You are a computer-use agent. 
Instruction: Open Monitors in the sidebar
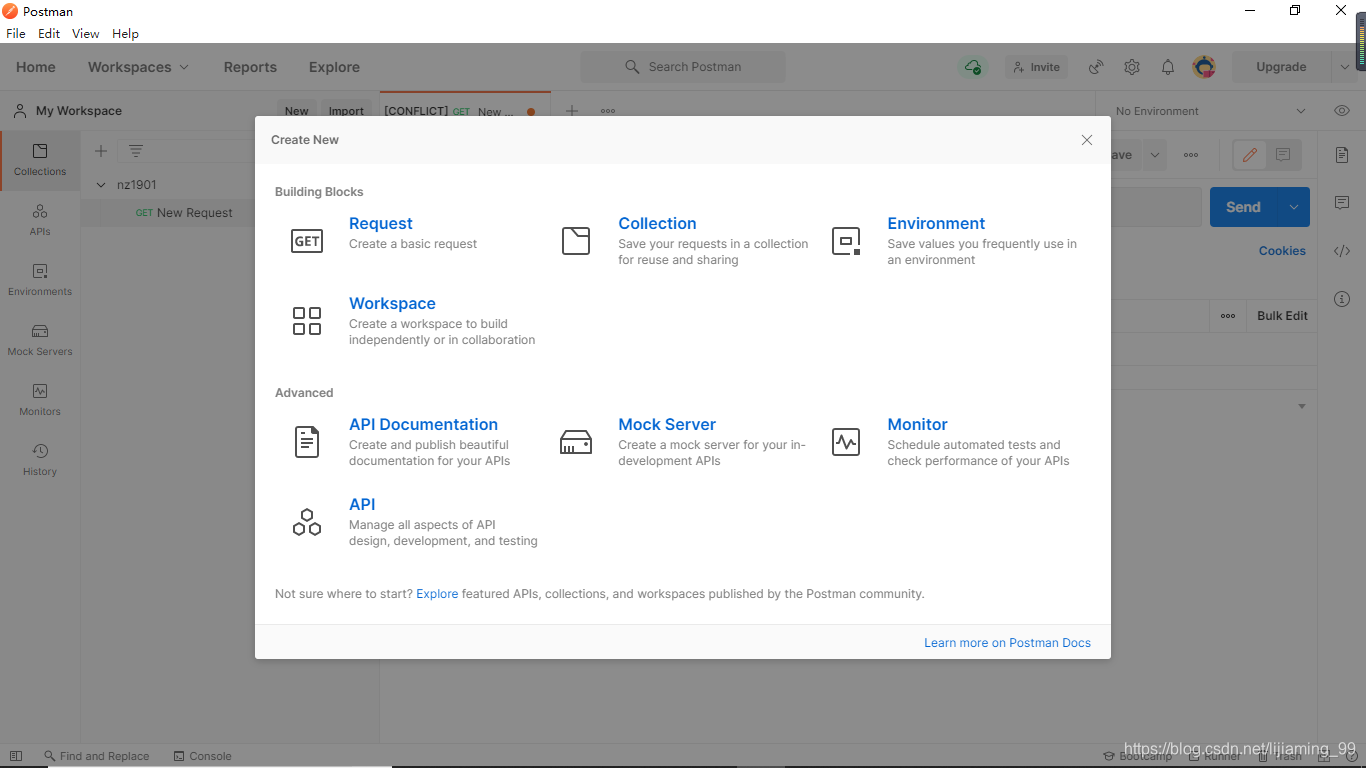pos(40,400)
